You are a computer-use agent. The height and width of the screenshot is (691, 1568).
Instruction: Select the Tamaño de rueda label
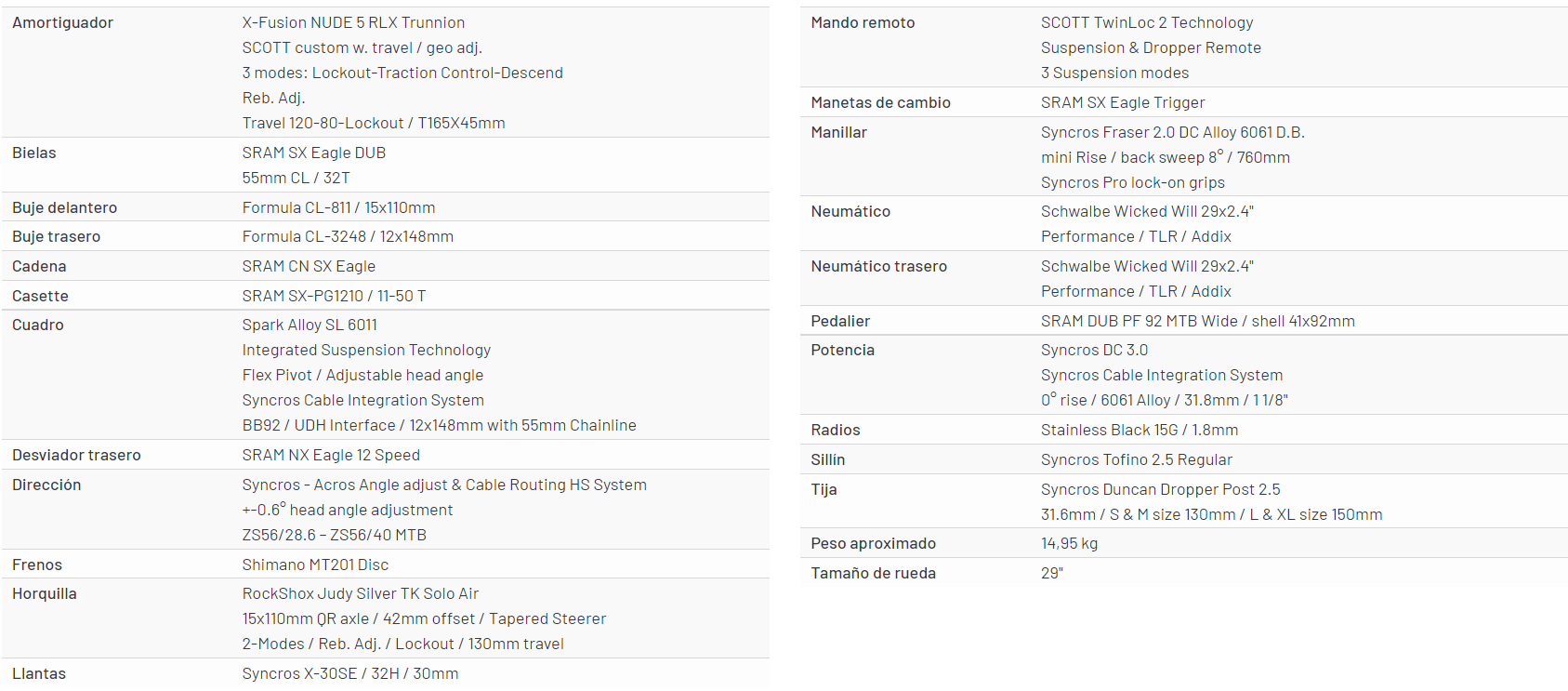pyautogui.click(x=873, y=573)
